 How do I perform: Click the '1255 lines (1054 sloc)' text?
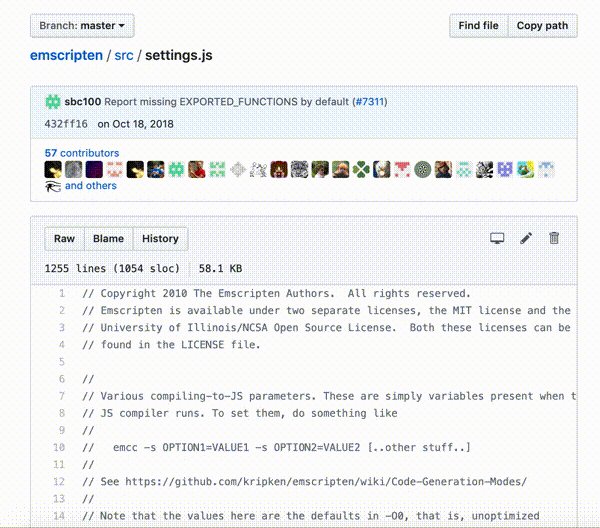point(112,269)
